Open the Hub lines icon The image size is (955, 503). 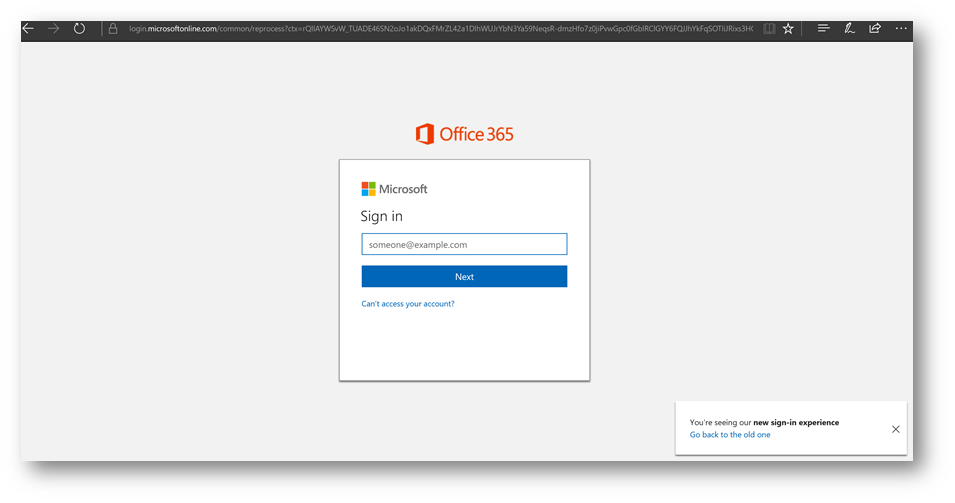point(823,29)
